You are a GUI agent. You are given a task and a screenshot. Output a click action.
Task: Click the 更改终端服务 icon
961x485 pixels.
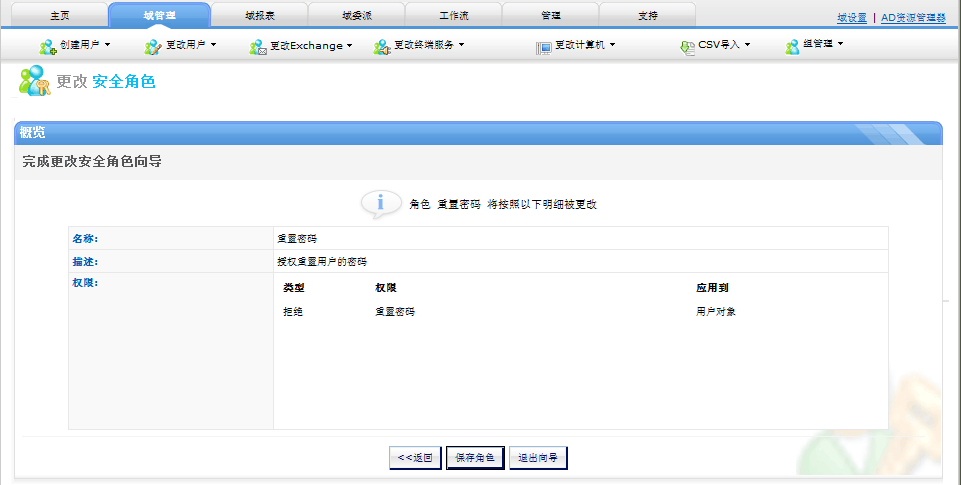(x=381, y=46)
